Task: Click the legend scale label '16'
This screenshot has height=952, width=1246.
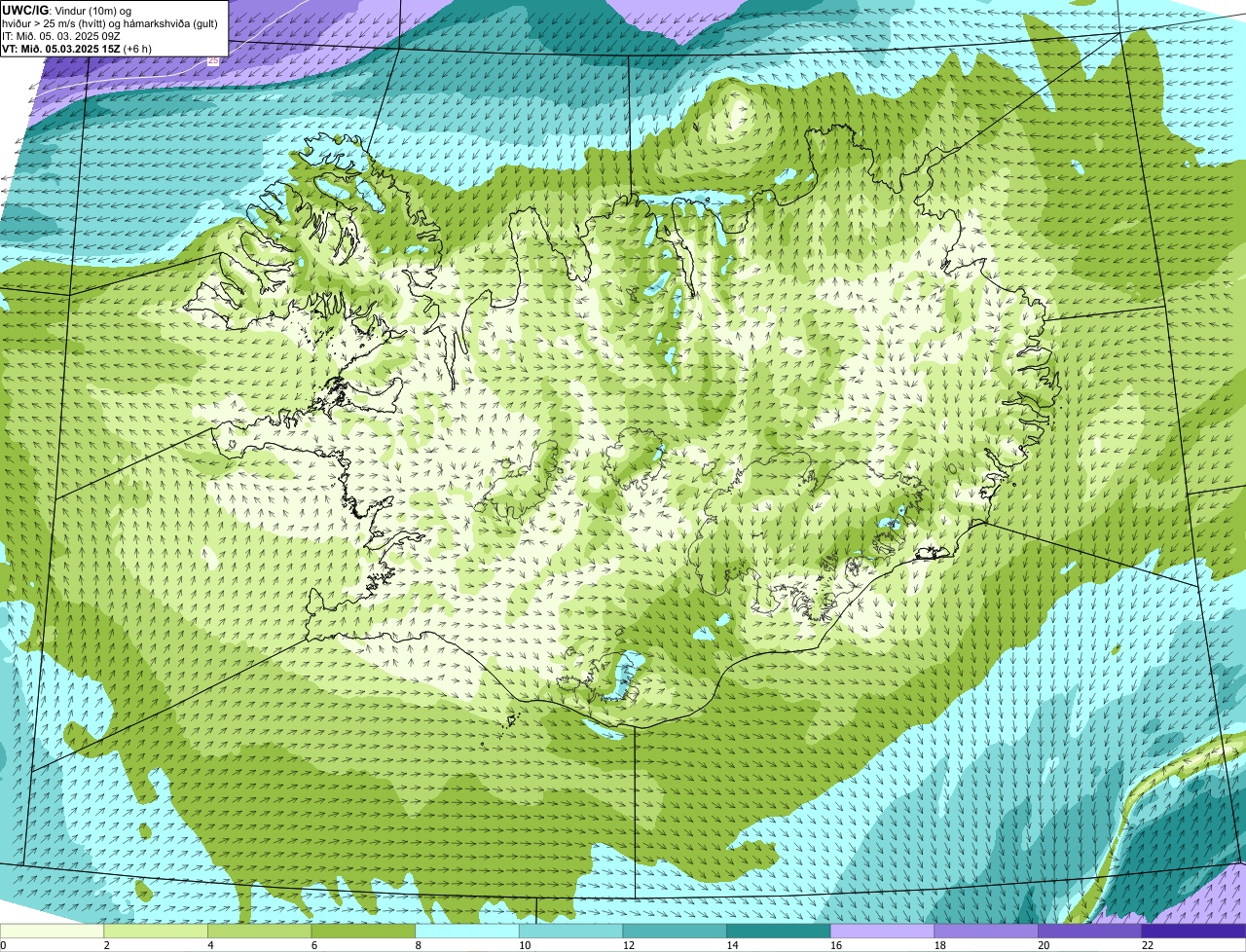Action: 836,945
